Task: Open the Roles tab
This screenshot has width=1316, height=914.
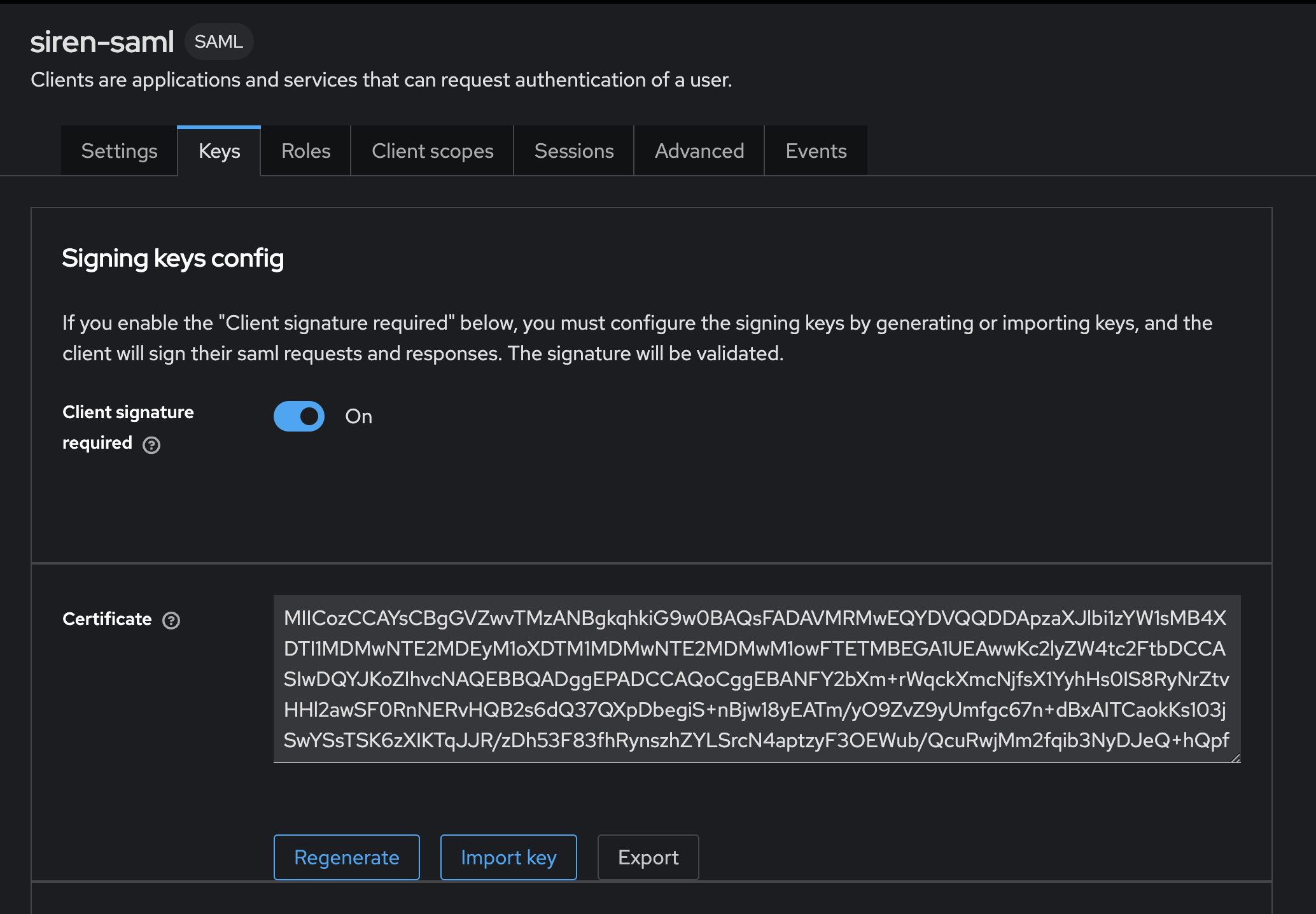Action: point(305,151)
